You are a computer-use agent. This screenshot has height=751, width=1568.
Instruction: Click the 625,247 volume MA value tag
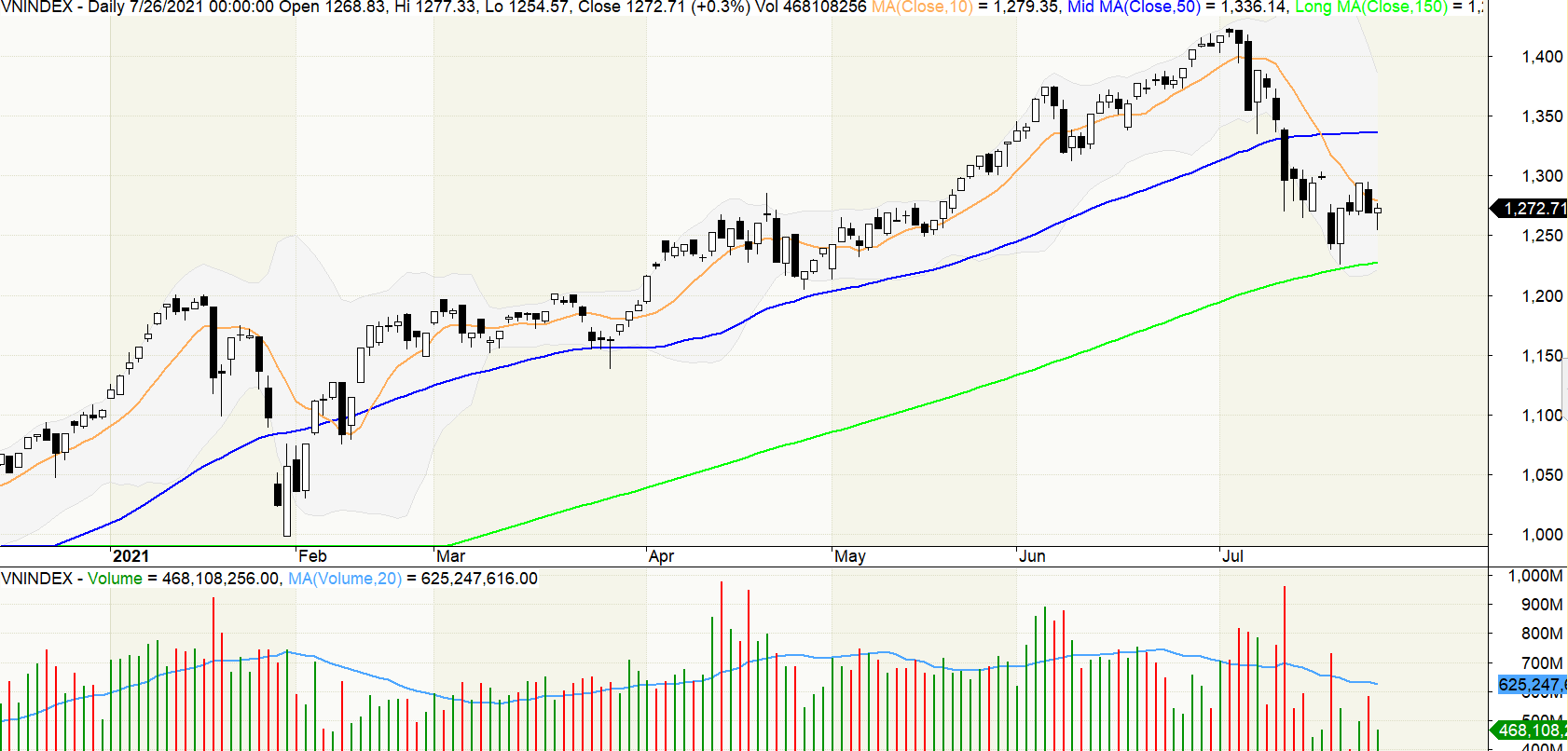(1533, 685)
